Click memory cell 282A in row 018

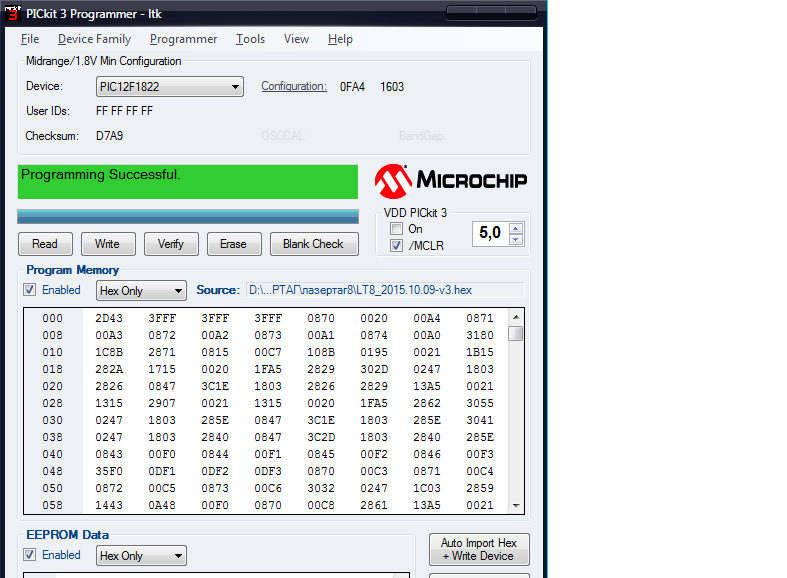tap(109, 369)
